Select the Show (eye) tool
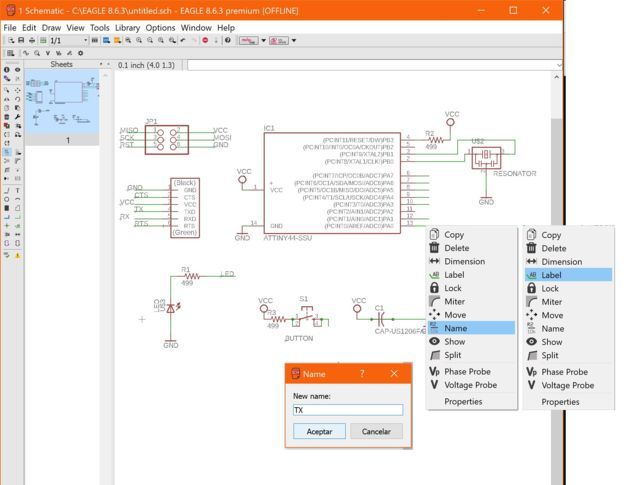The height and width of the screenshot is (485, 640). [x=18, y=70]
